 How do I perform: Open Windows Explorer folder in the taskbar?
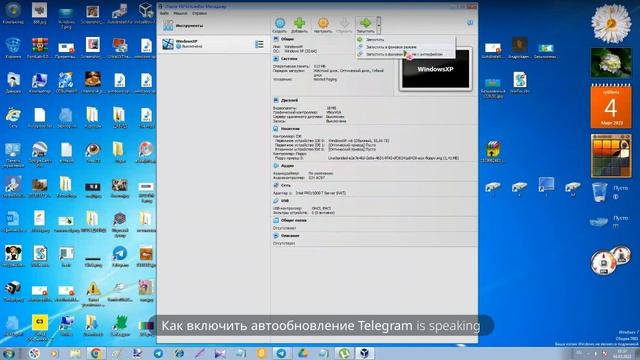[76, 353]
